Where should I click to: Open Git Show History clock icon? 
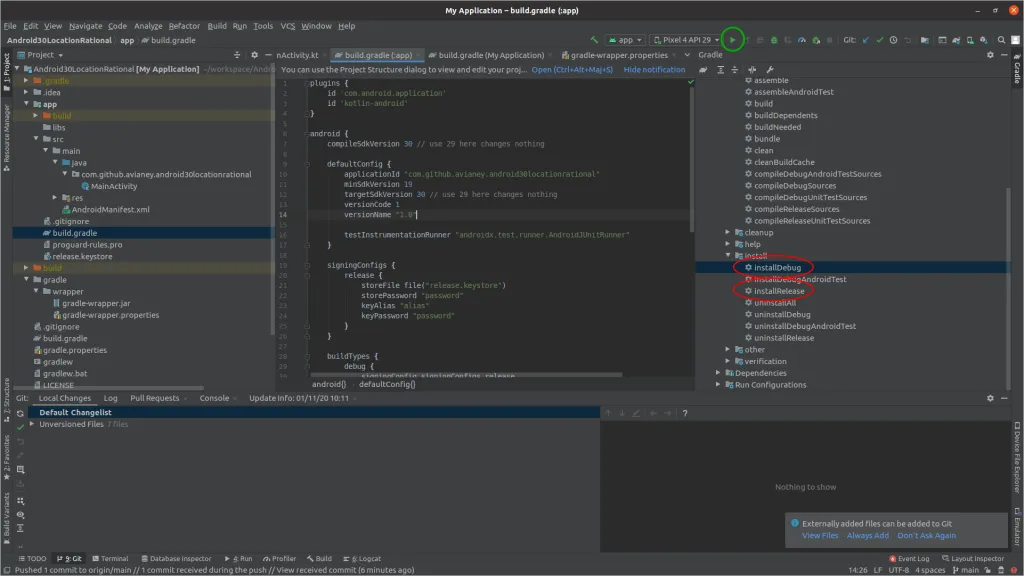pyautogui.click(x=893, y=40)
